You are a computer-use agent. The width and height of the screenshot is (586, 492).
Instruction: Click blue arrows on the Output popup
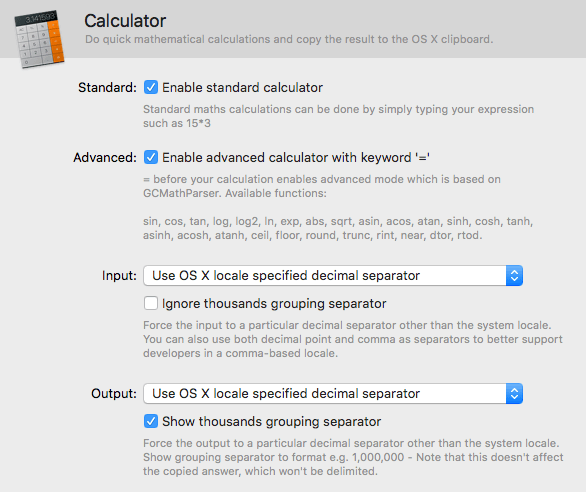(514, 393)
